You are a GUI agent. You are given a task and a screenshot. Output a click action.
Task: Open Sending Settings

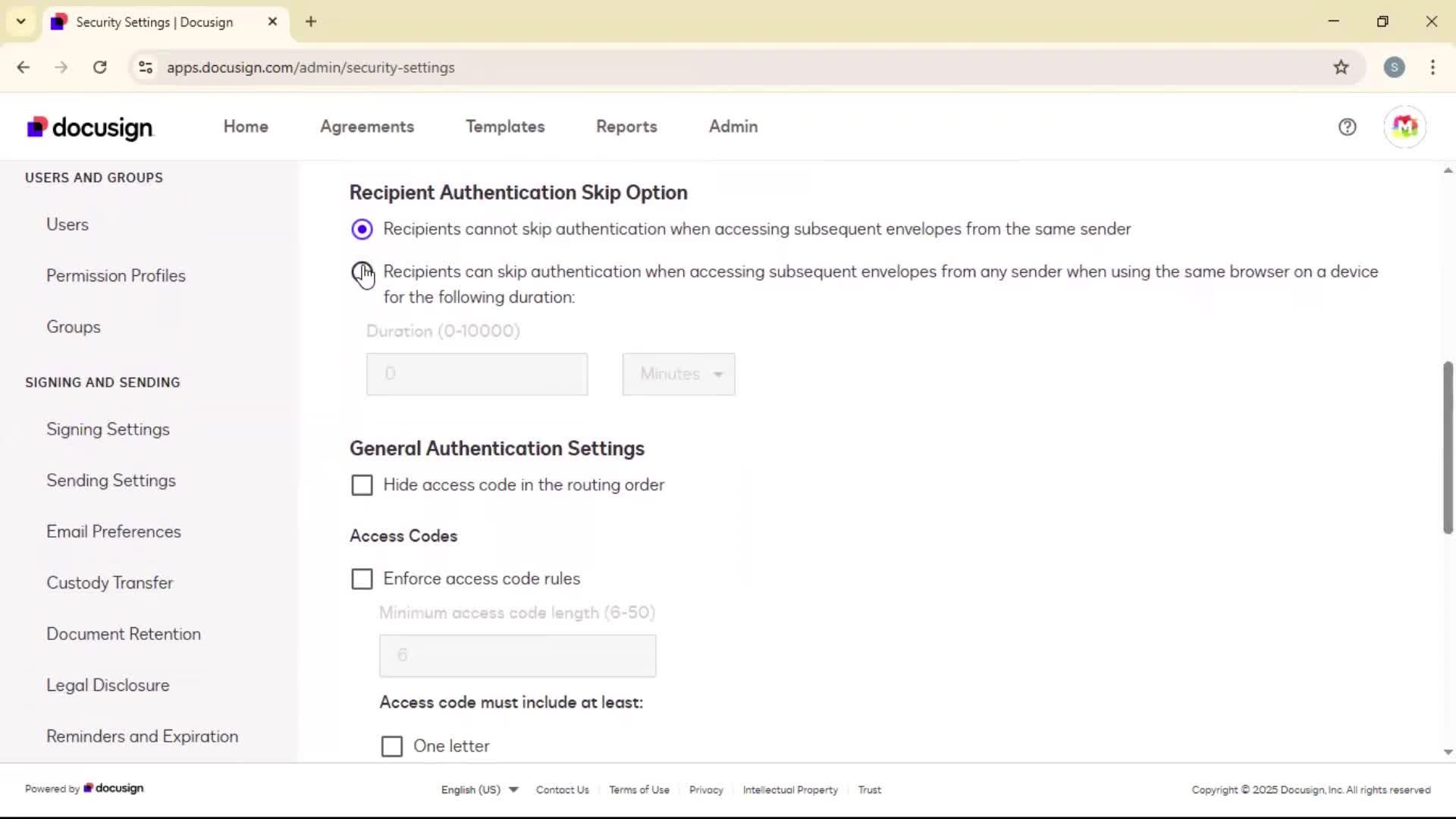[x=111, y=481]
